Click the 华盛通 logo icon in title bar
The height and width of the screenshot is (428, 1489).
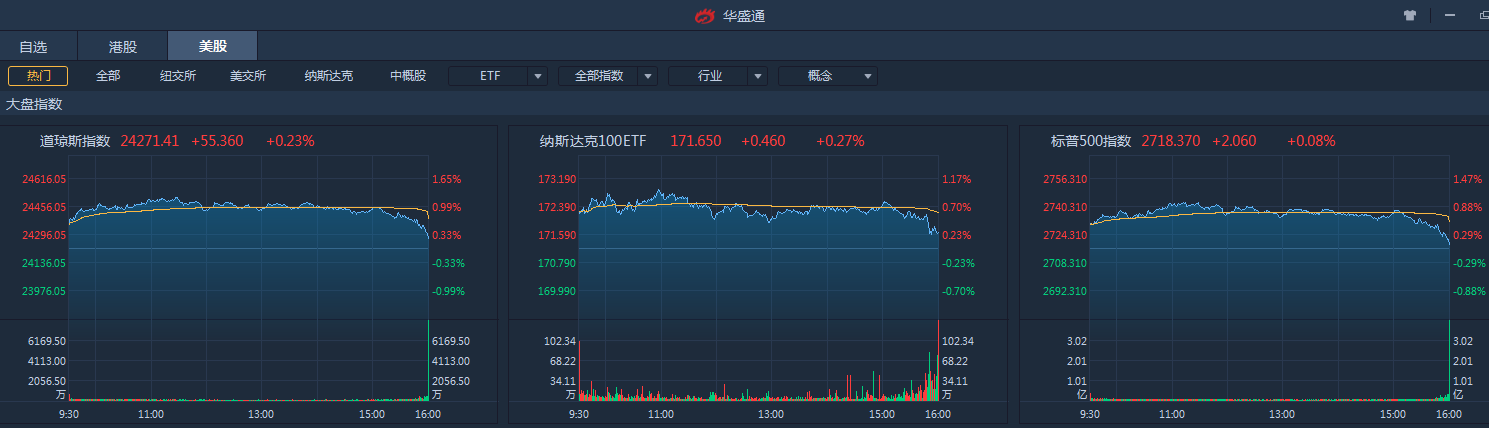coord(706,15)
